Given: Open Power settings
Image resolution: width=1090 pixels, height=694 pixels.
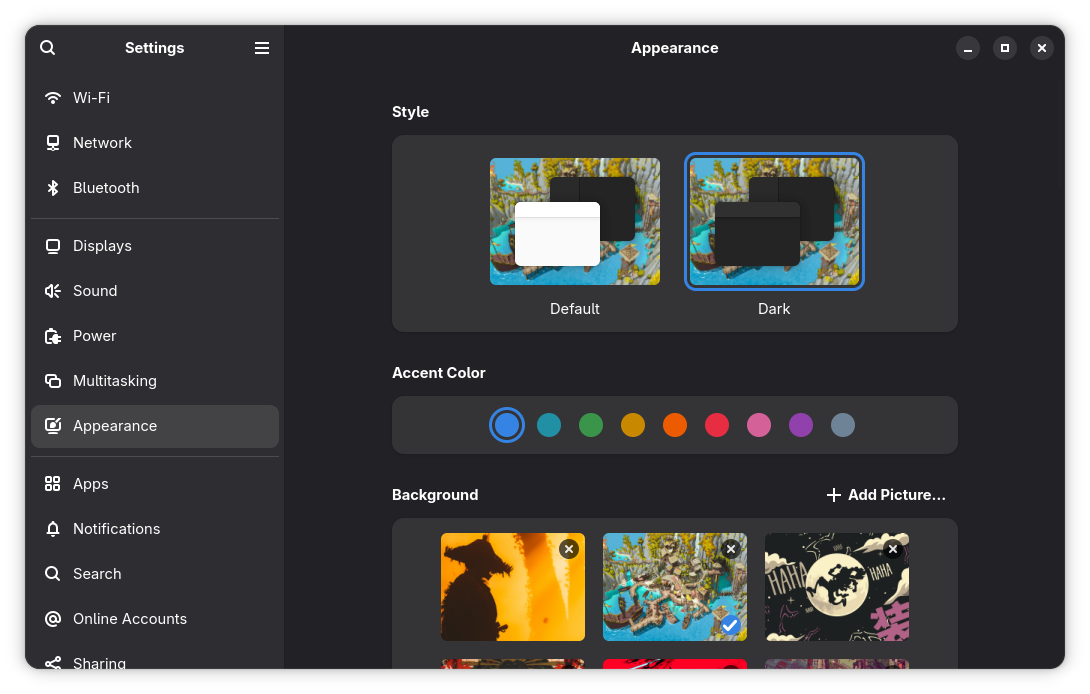Looking at the screenshot, I should coord(155,336).
